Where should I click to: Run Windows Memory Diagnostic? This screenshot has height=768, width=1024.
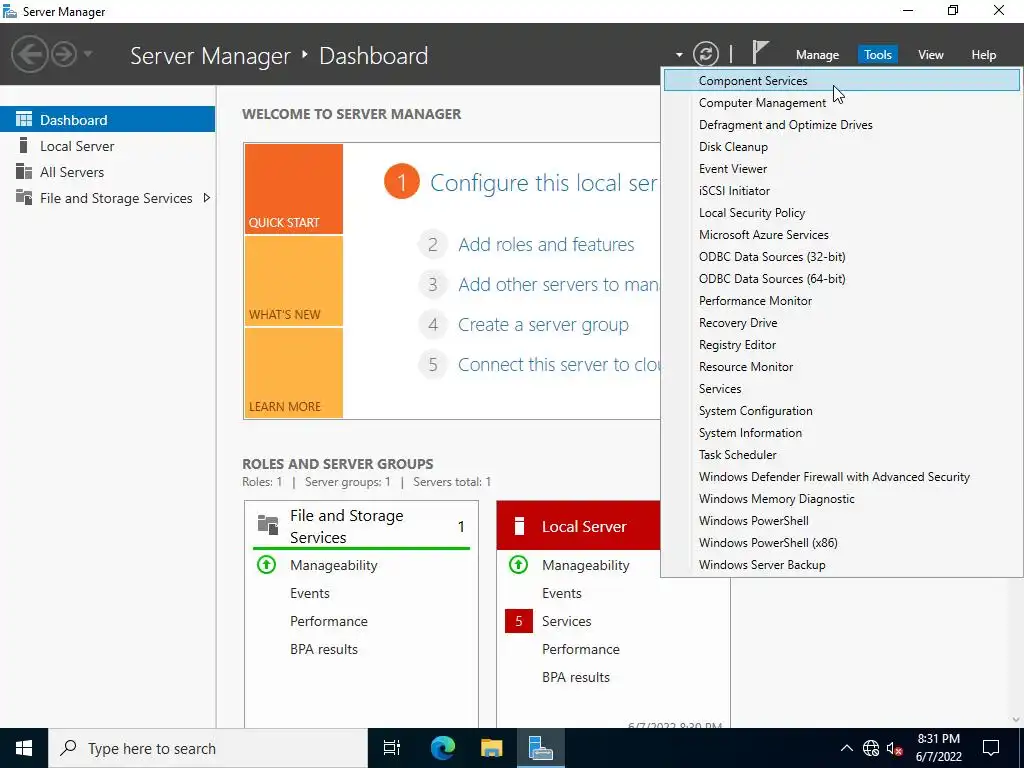[841, 499]
